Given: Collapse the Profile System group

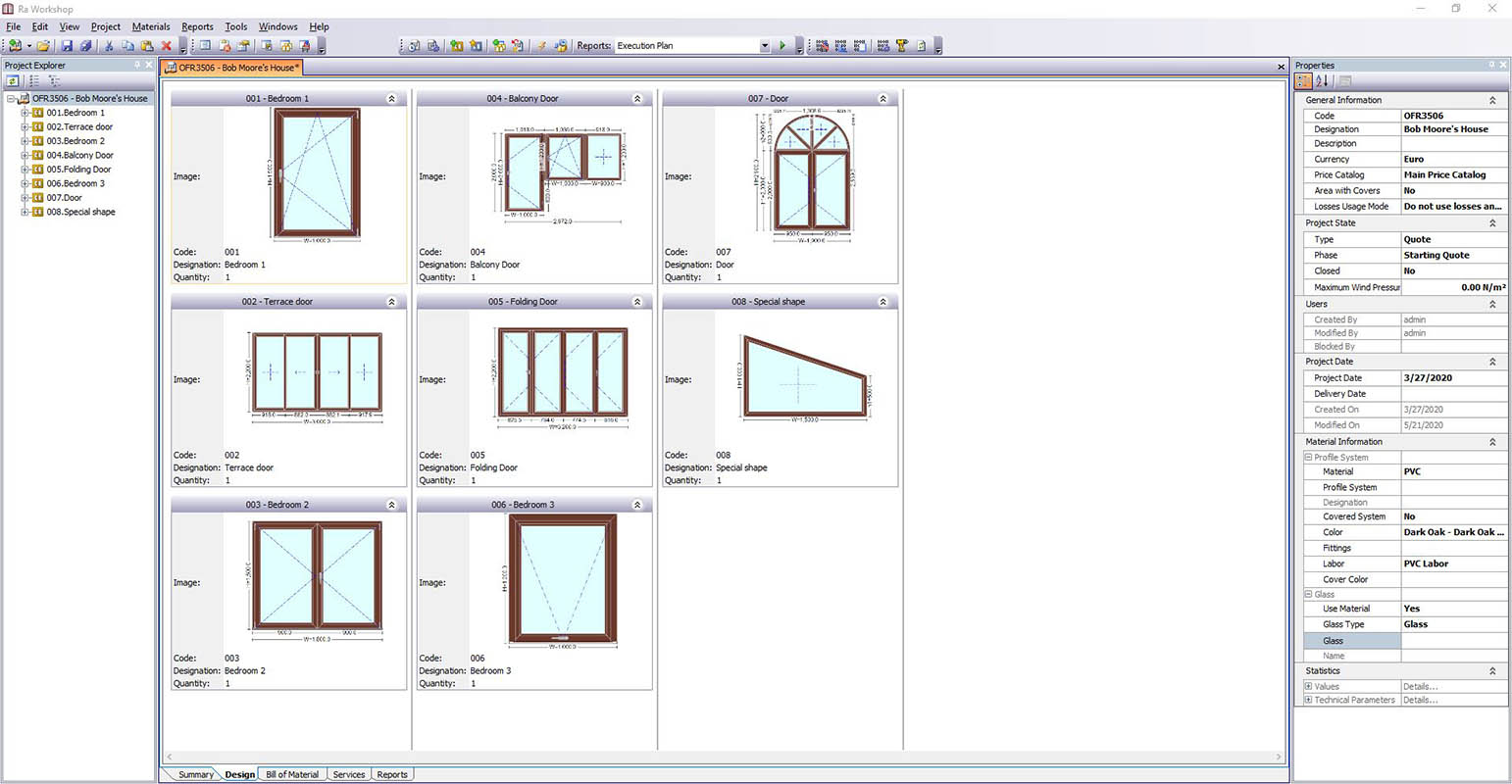Looking at the screenshot, I should tap(1308, 457).
